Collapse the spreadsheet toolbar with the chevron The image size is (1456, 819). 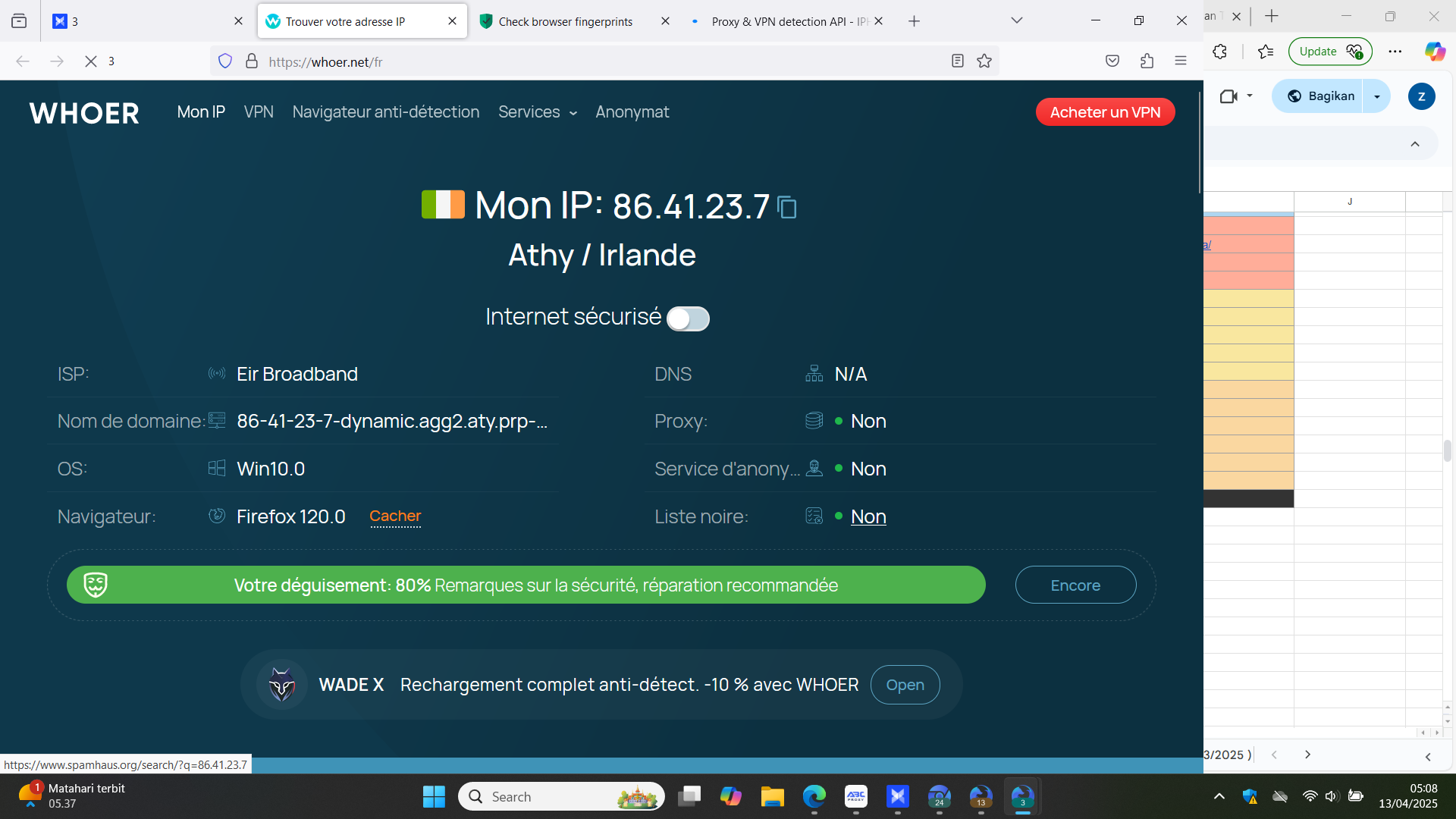tap(1415, 144)
